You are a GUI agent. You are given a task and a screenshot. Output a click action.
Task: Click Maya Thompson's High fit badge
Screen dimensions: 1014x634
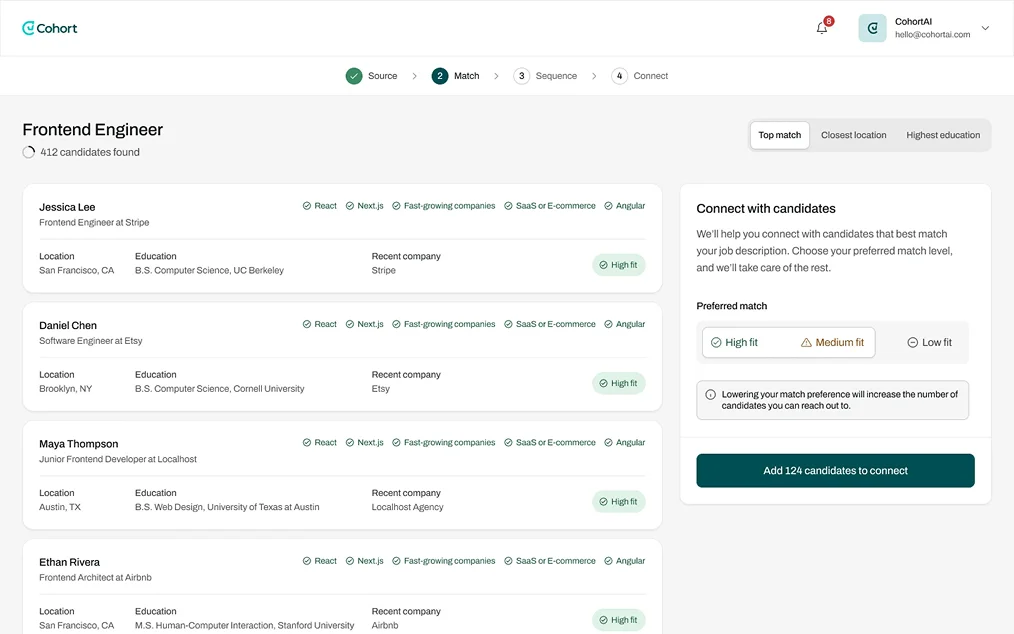(618, 501)
